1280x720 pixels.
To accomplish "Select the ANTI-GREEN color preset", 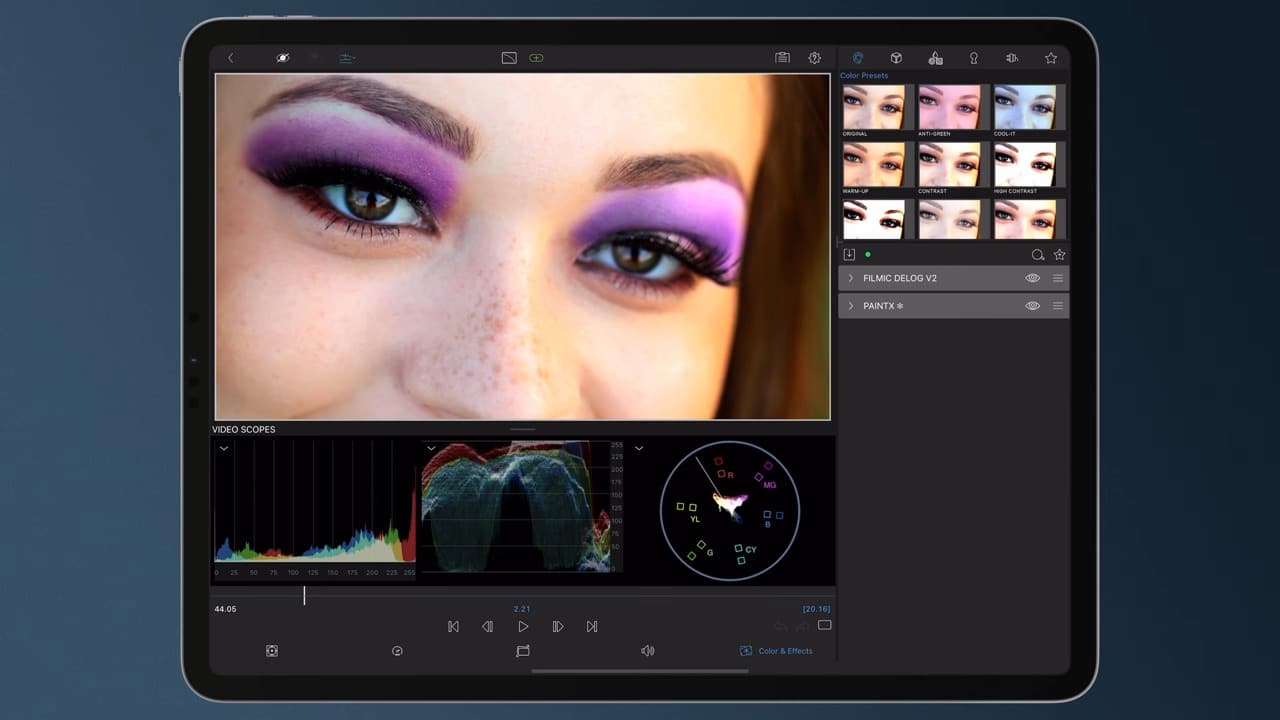I will [950, 104].
